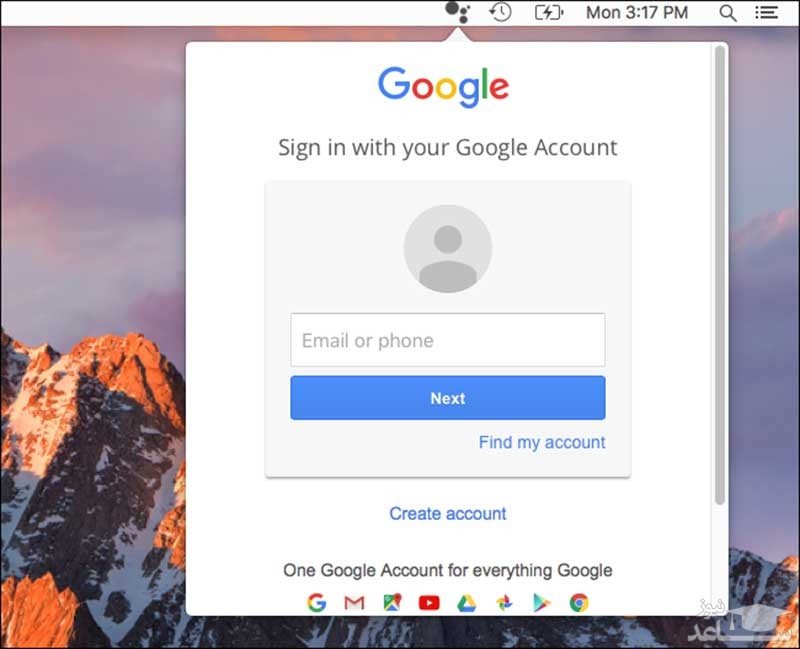The width and height of the screenshot is (800, 649).
Task: Open the Notification Center list icon
Action: [x=766, y=12]
